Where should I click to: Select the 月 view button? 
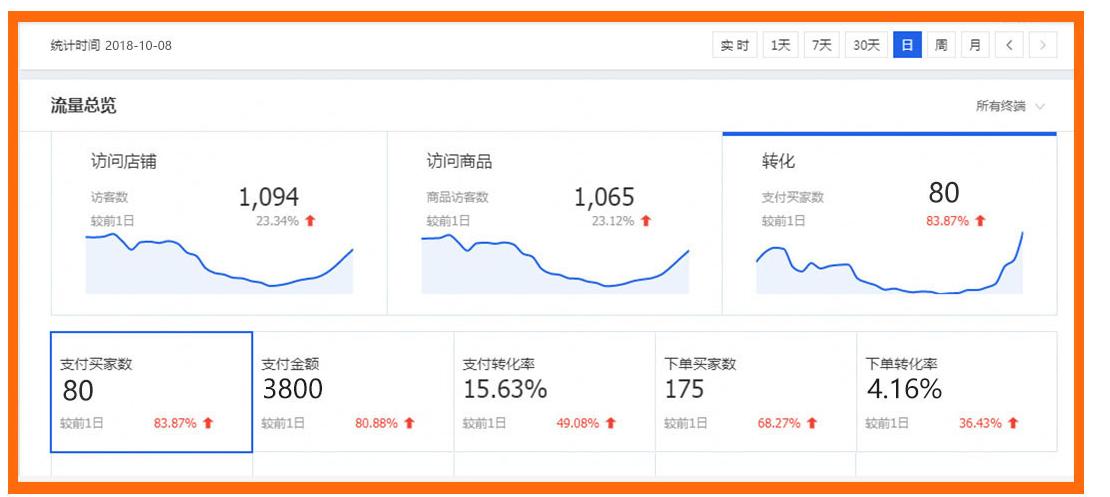click(974, 45)
